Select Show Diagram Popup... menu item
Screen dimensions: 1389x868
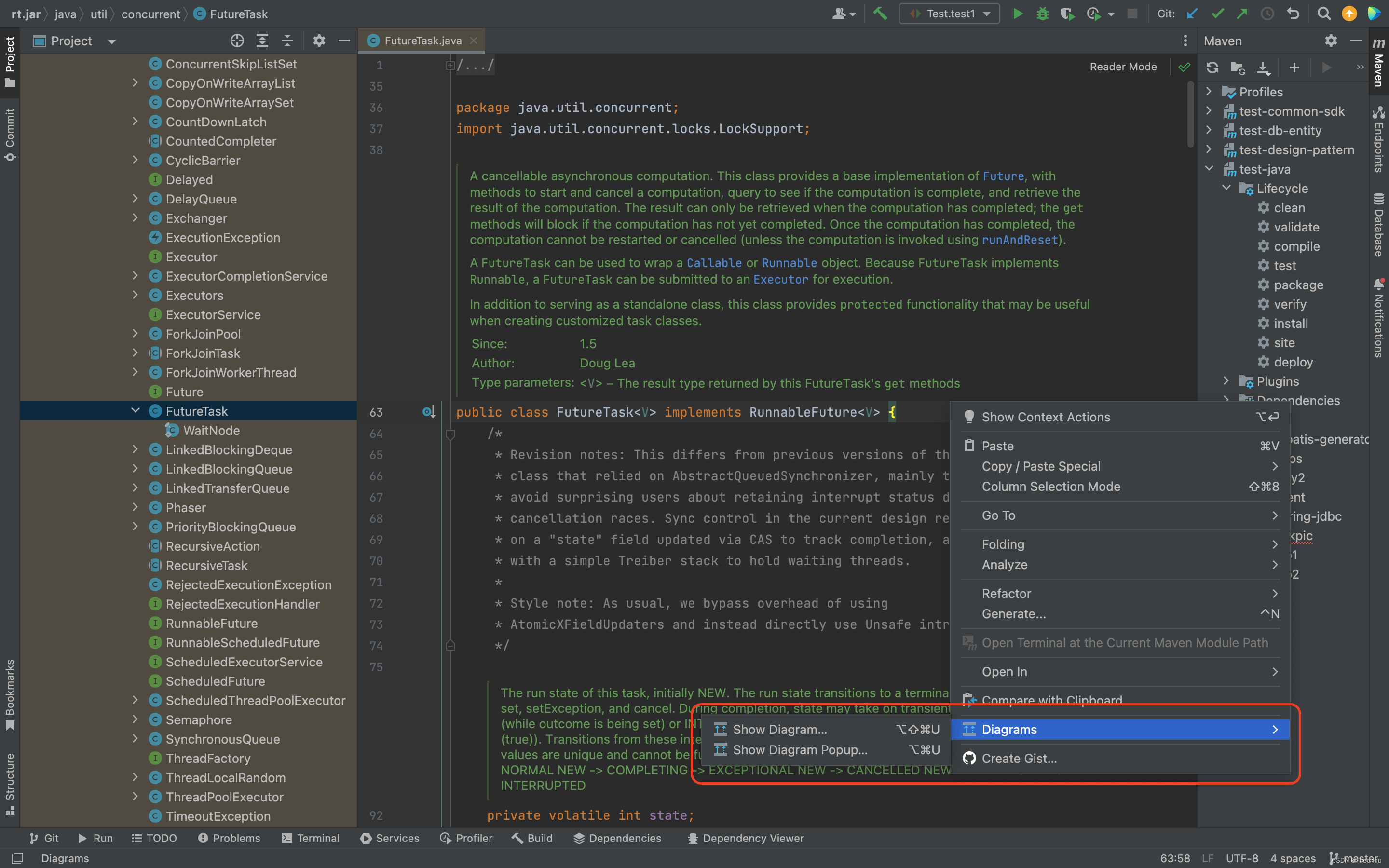click(800, 750)
